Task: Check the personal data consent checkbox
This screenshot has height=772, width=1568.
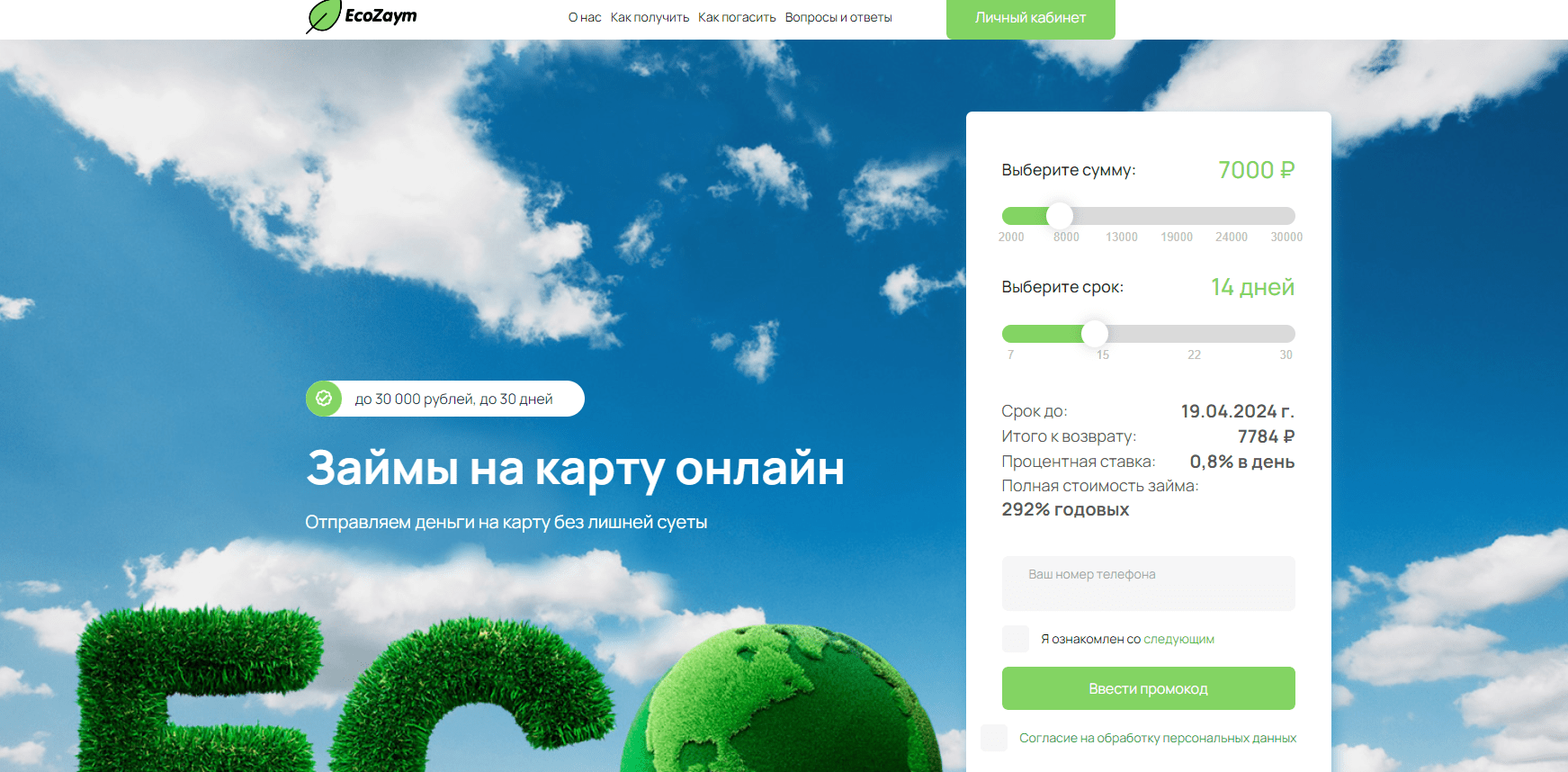Action: 994,738
